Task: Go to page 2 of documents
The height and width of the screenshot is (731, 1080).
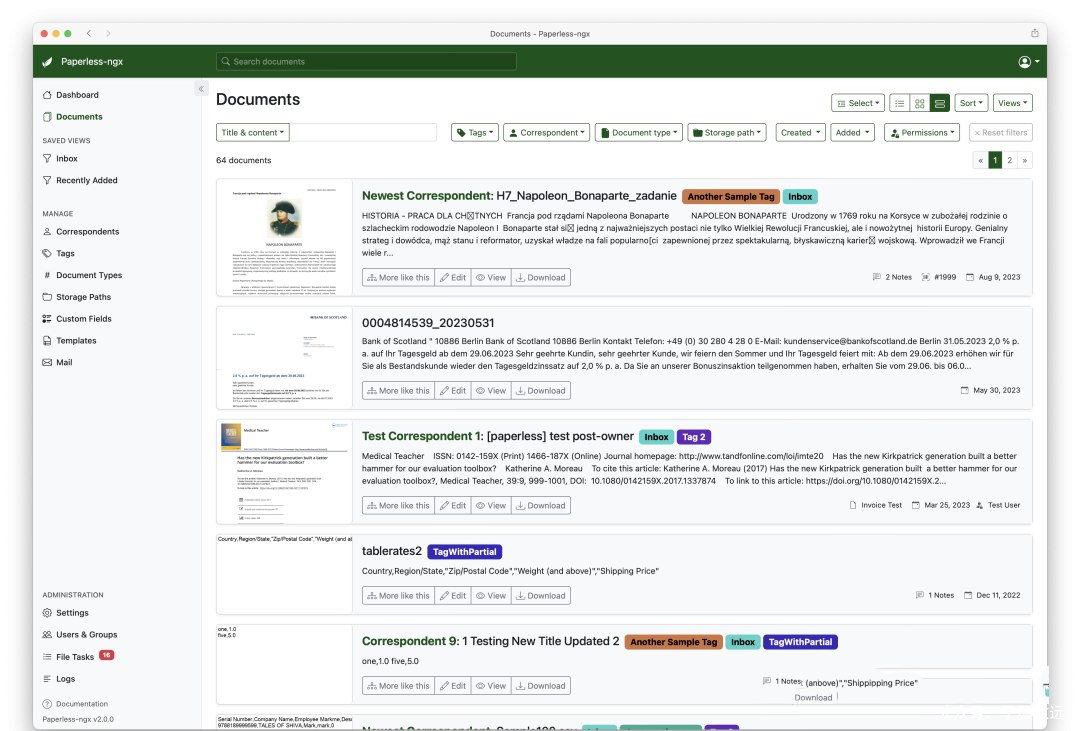Action: [1010, 161]
